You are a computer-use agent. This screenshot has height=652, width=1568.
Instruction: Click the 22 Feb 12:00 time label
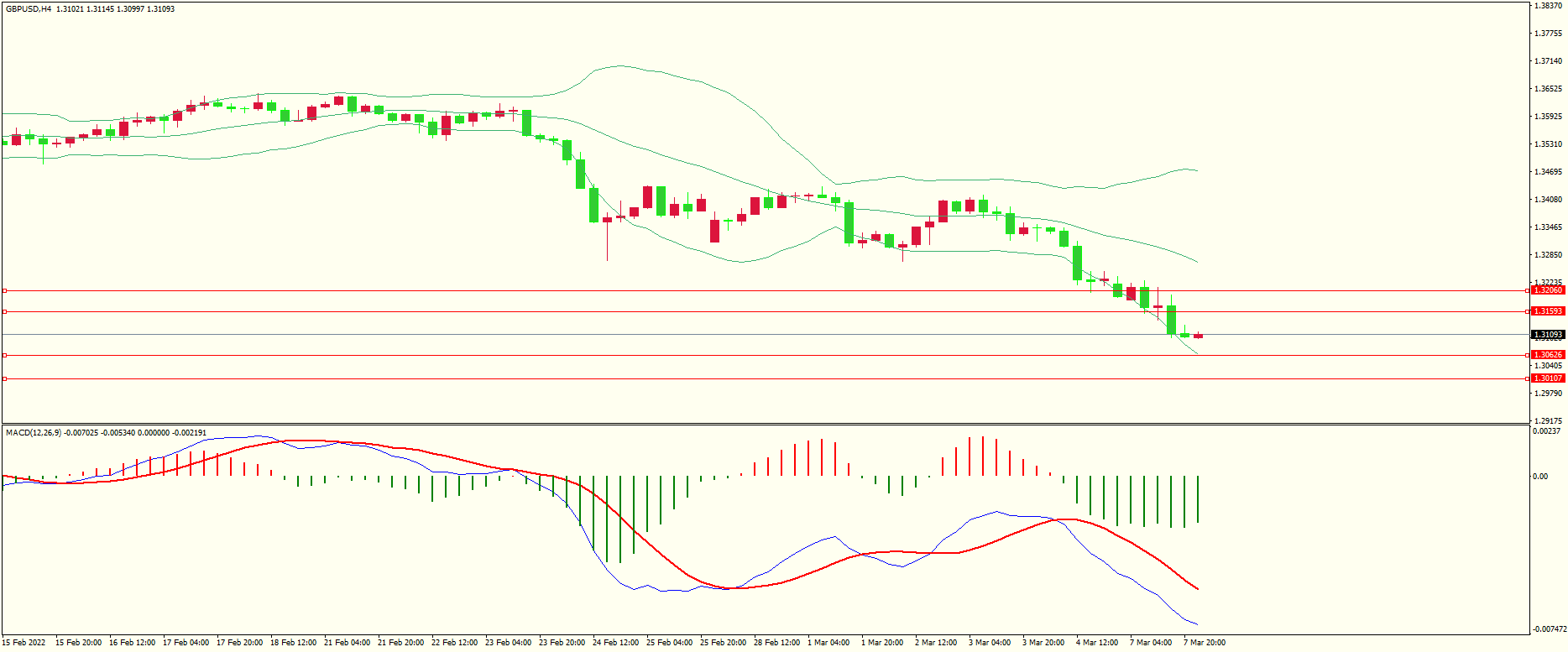tap(454, 643)
